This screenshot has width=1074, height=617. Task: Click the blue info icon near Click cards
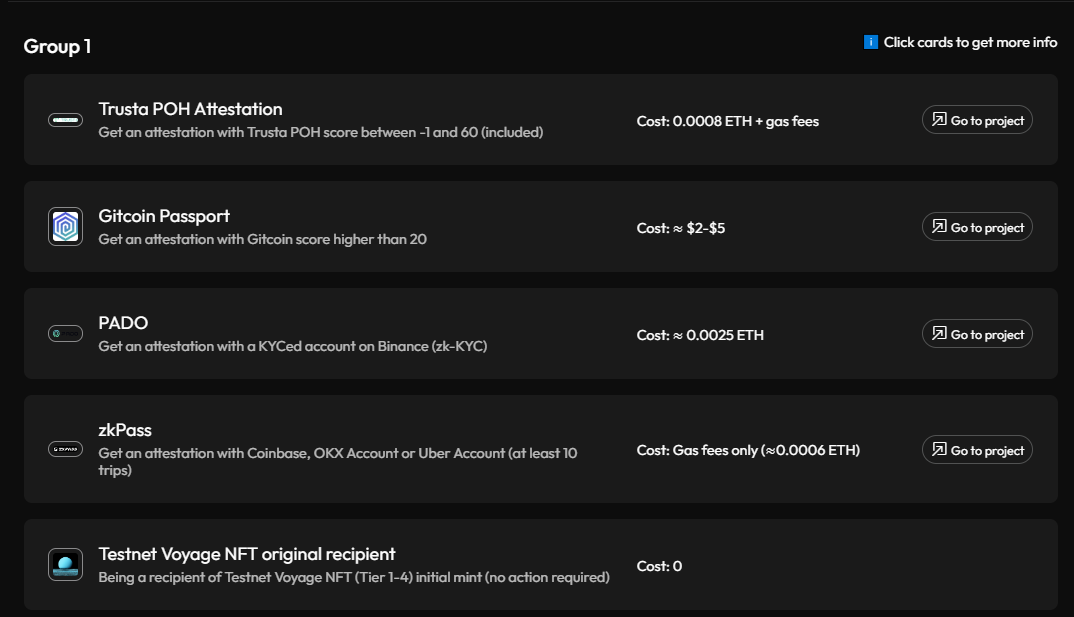pos(871,42)
